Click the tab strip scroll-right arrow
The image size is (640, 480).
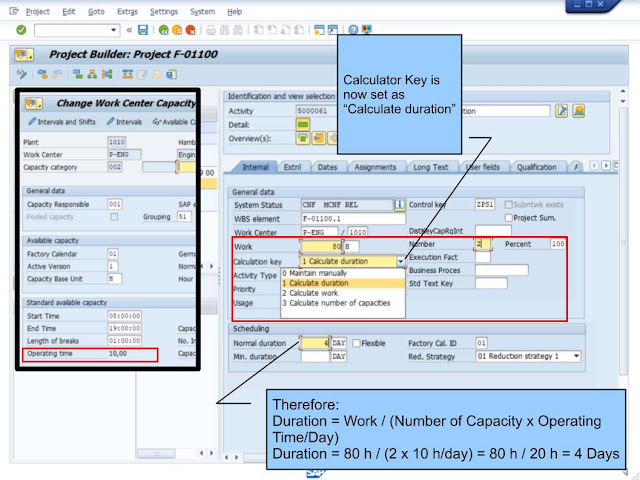point(606,166)
